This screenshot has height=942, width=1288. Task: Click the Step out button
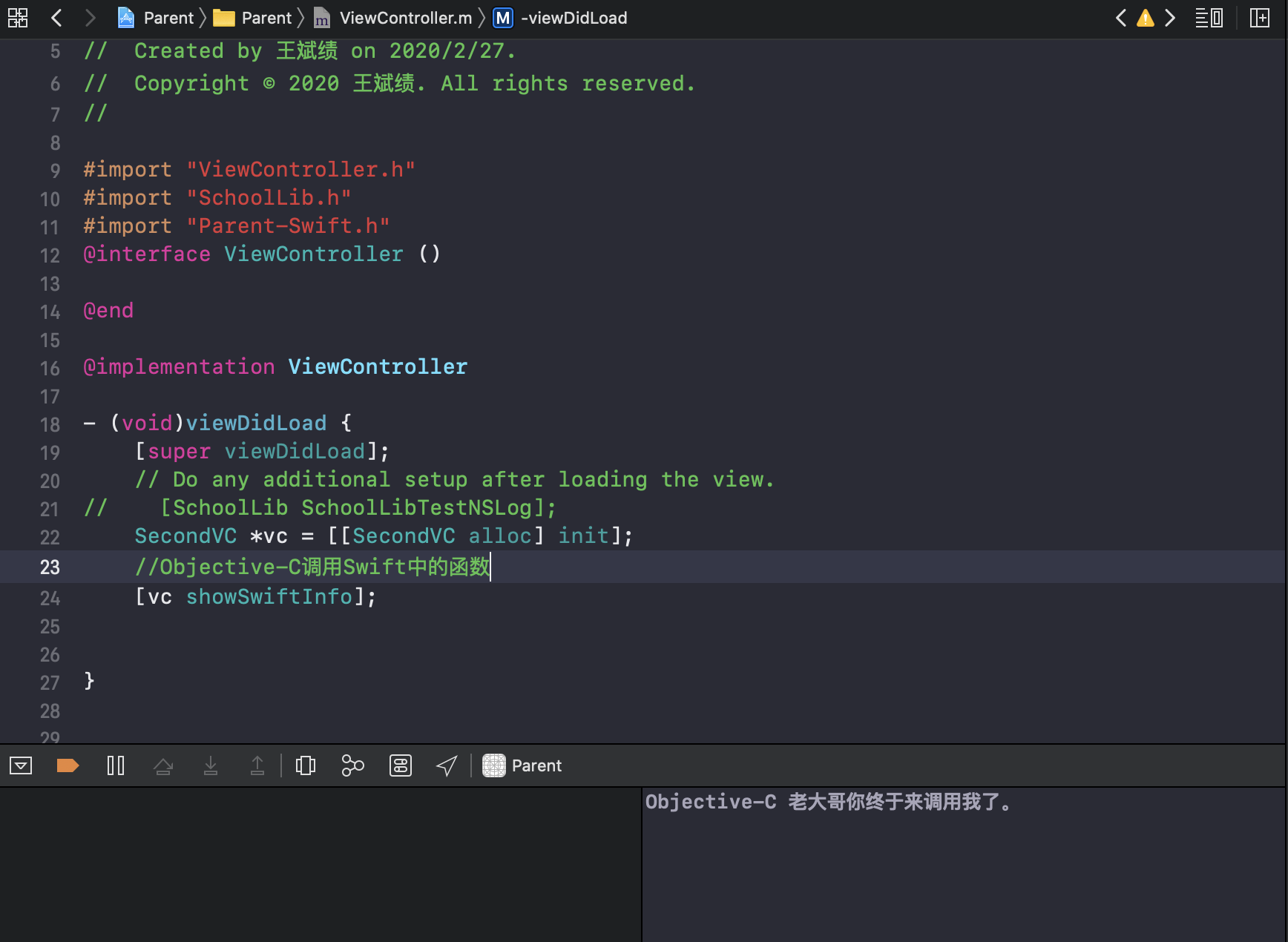pos(257,765)
